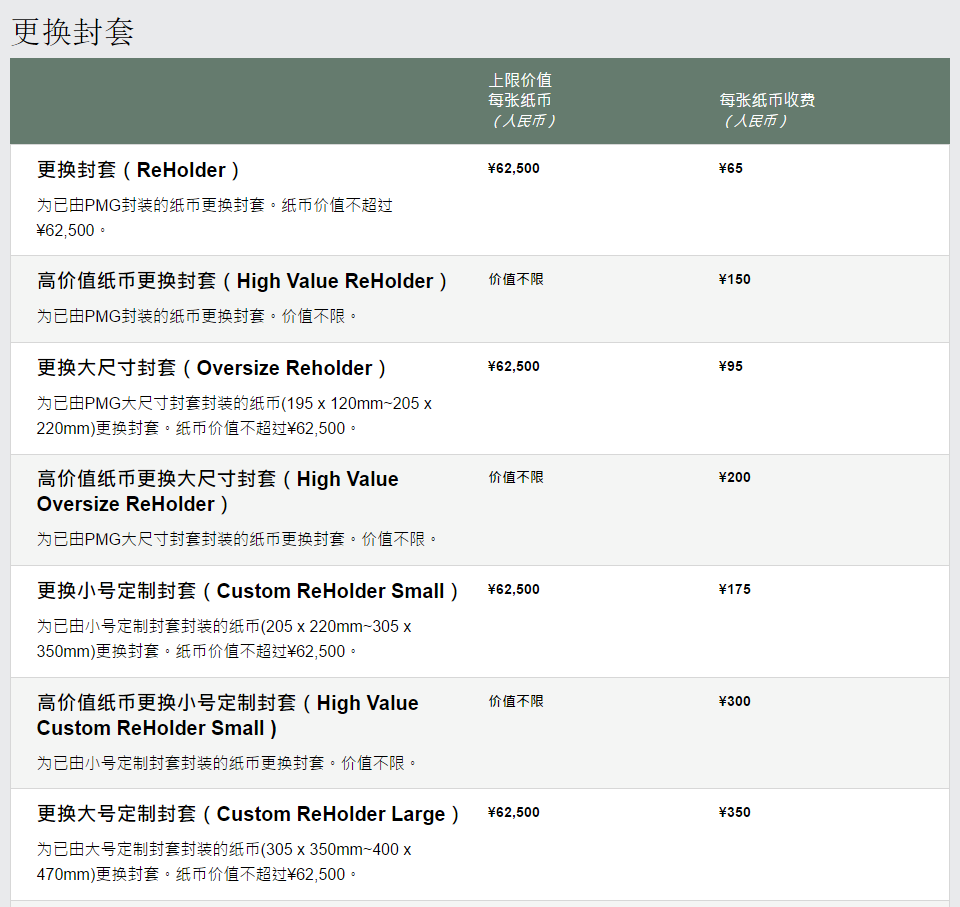Viewport: 960px width, 907px height.
Task: Select the Oversize Reholder service heading
Action: [x=212, y=368]
